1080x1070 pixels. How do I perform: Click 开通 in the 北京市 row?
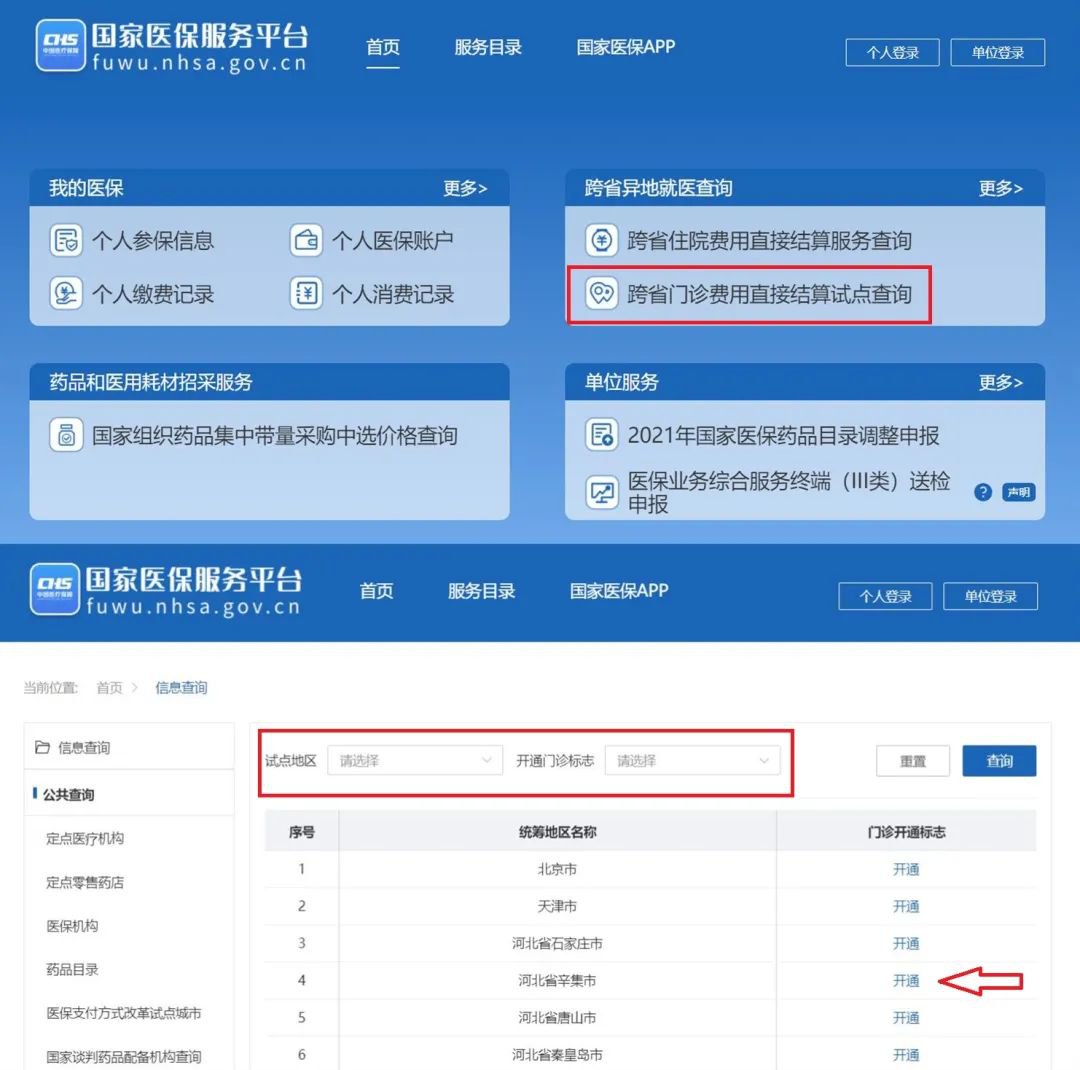point(906,870)
